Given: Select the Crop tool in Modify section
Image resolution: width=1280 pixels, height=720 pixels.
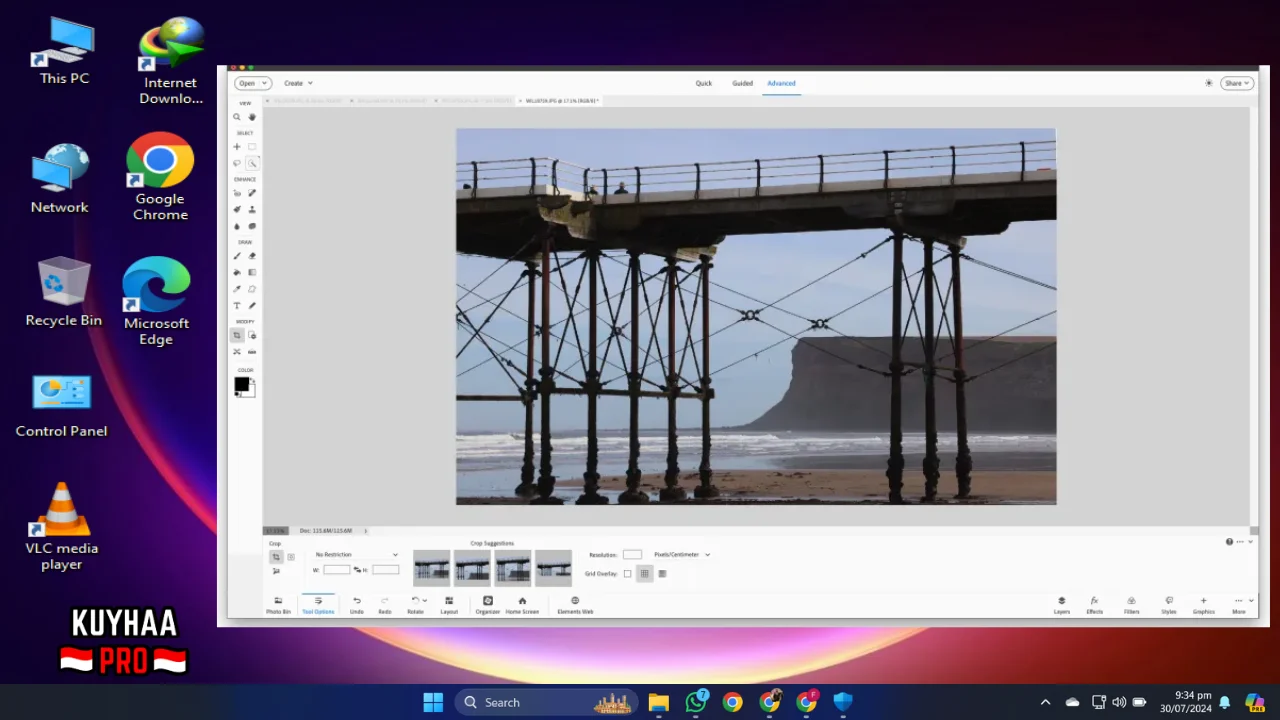Looking at the screenshot, I should point(237,336).
